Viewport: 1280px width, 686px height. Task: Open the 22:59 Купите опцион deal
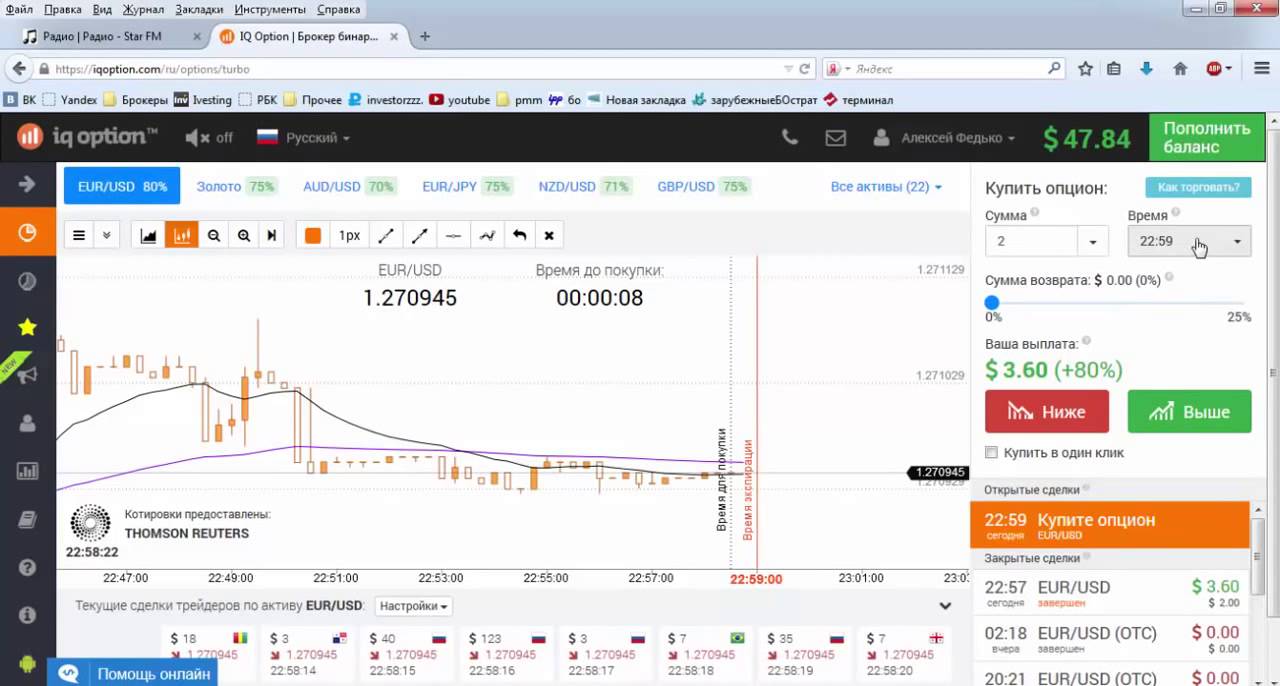click(1110, 525)
